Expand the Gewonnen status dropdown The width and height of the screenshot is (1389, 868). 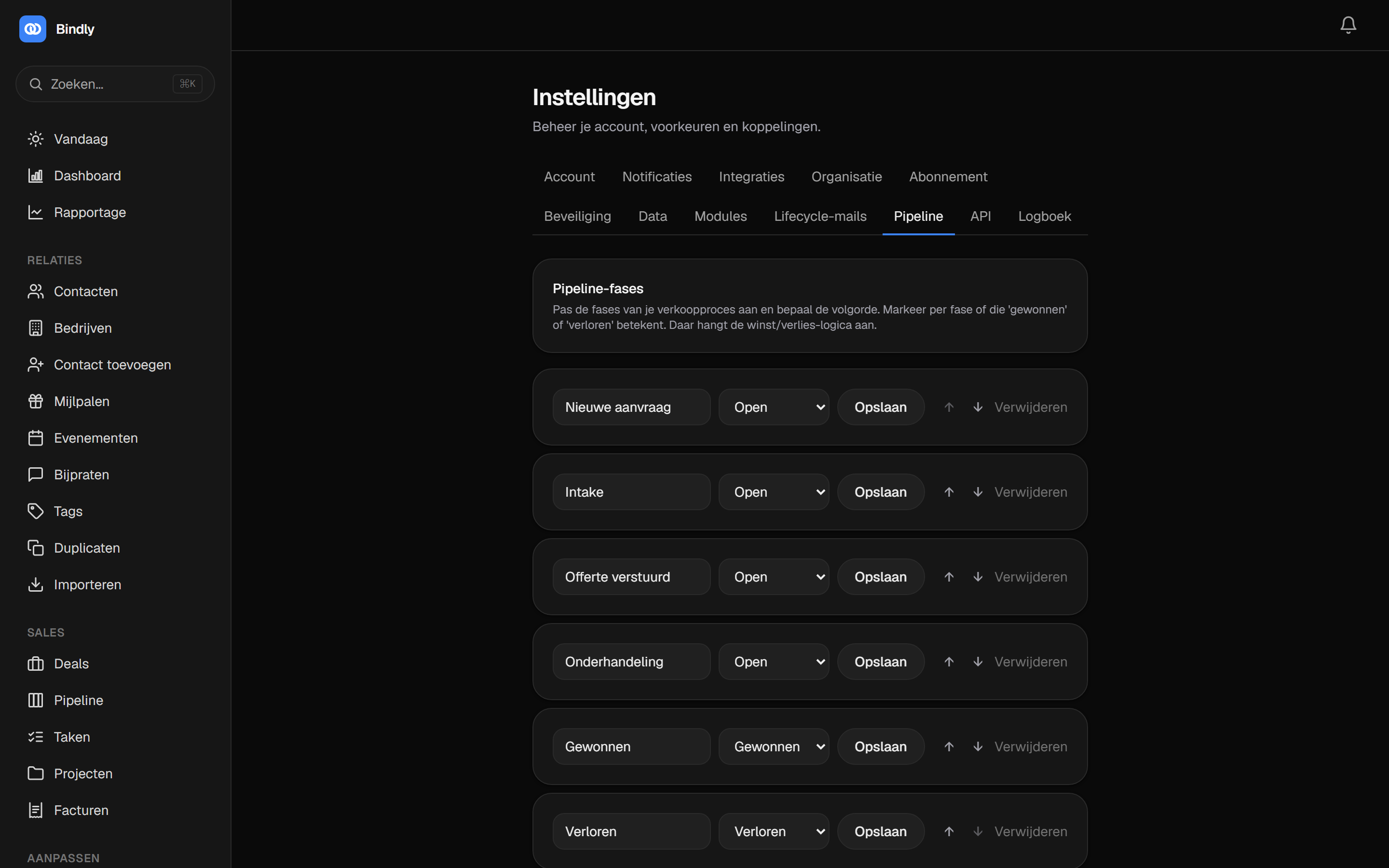point(774,746)
